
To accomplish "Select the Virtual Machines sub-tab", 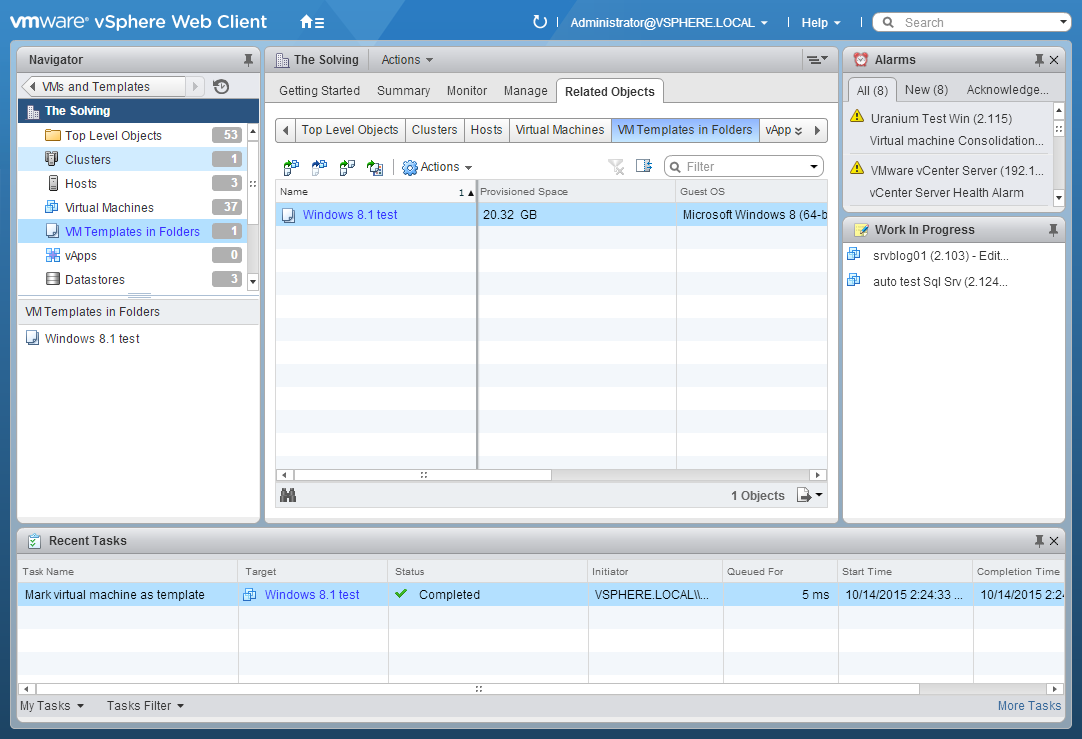I will tap(560, 130).
